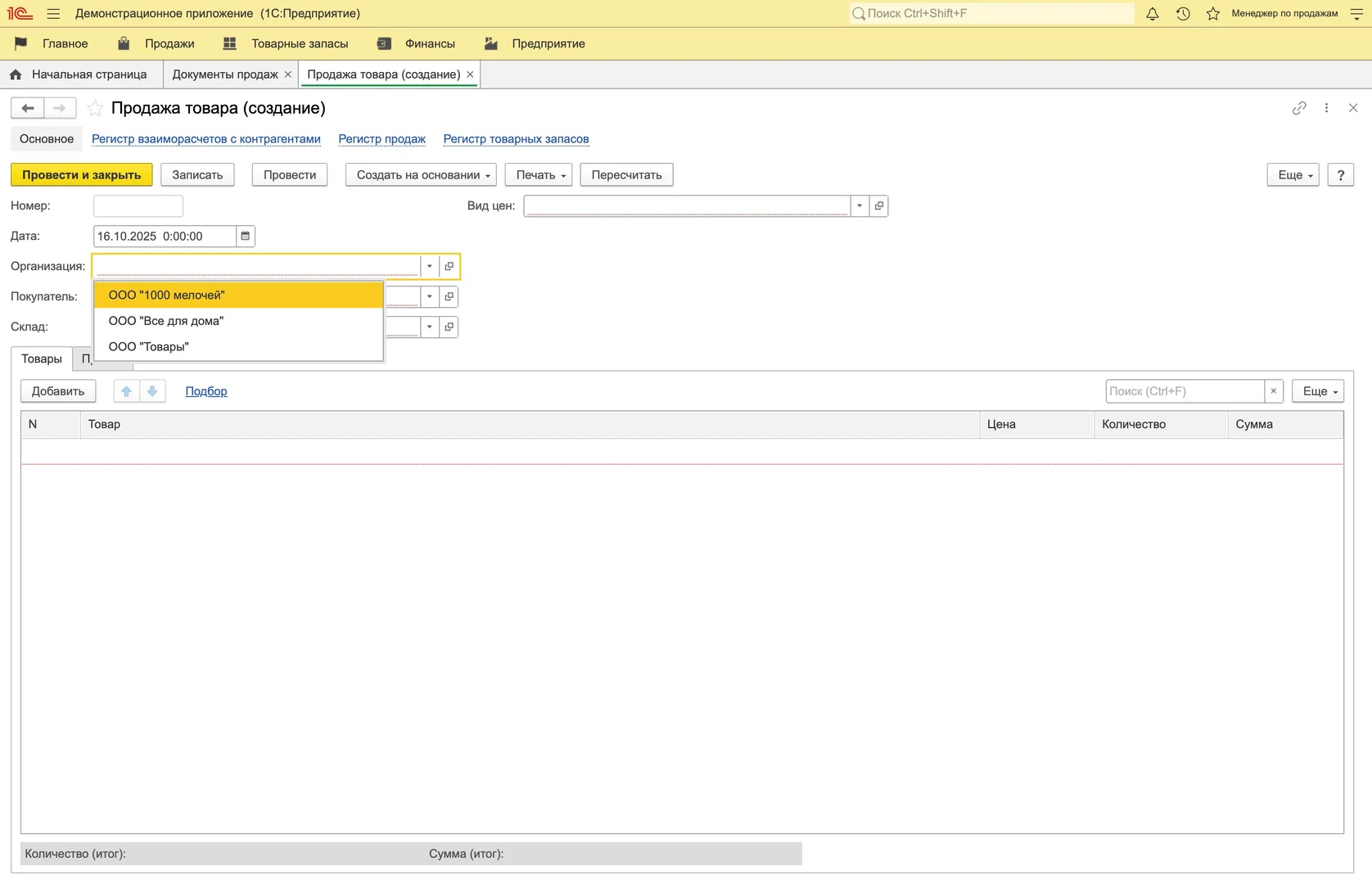Image resolution: width=1372 pixels, height=884 pixels.
Task: Expand the Вид цен dropdown arrow
Action: click(x=860, y=206)
